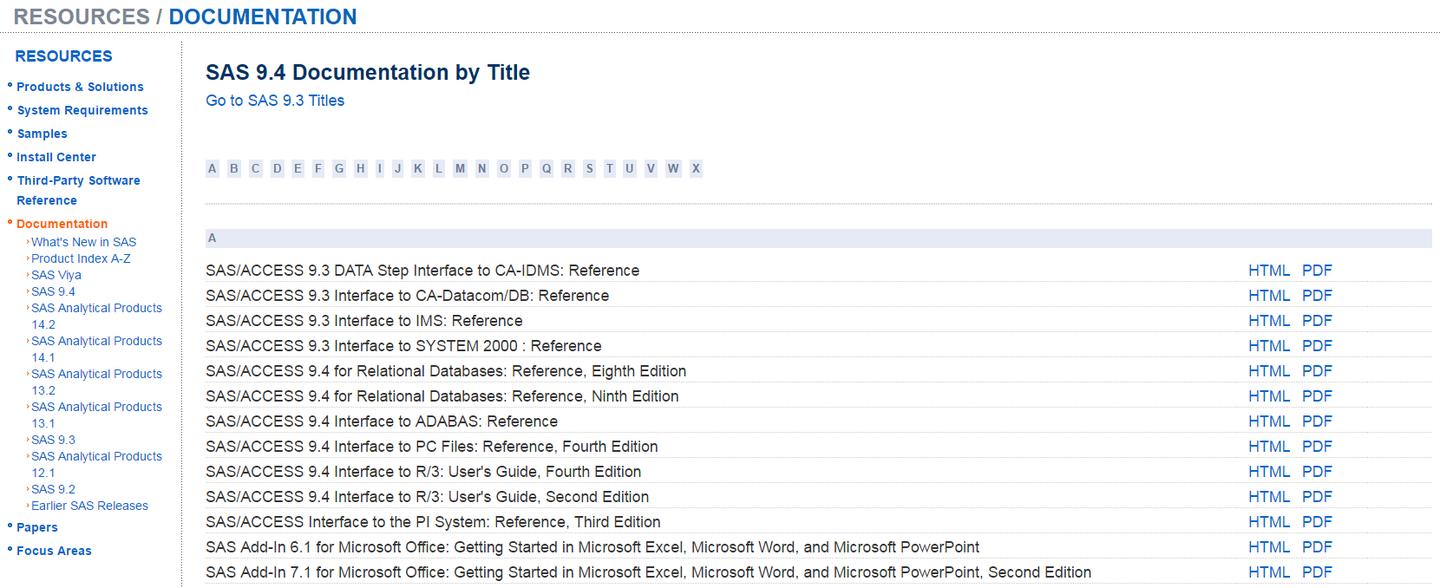The image size is (1440, 588).
Task: Jump to letter M in alphabet index
Action: [460, 169]
